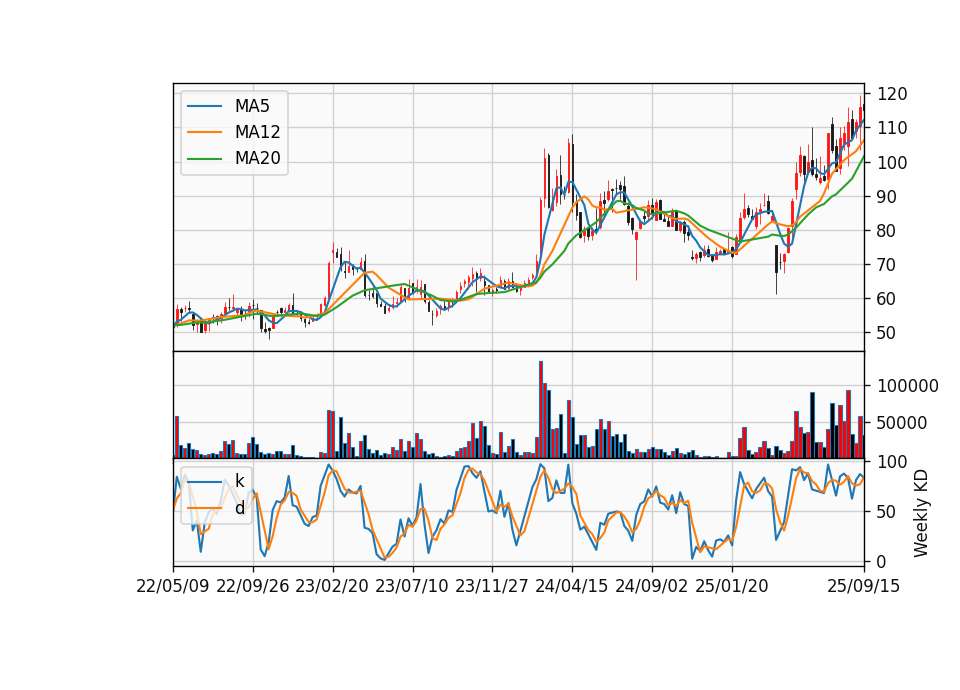Click the 24/09/02 date label
Image resolution: width=960 pixels, height=690 pixels.
651,586
